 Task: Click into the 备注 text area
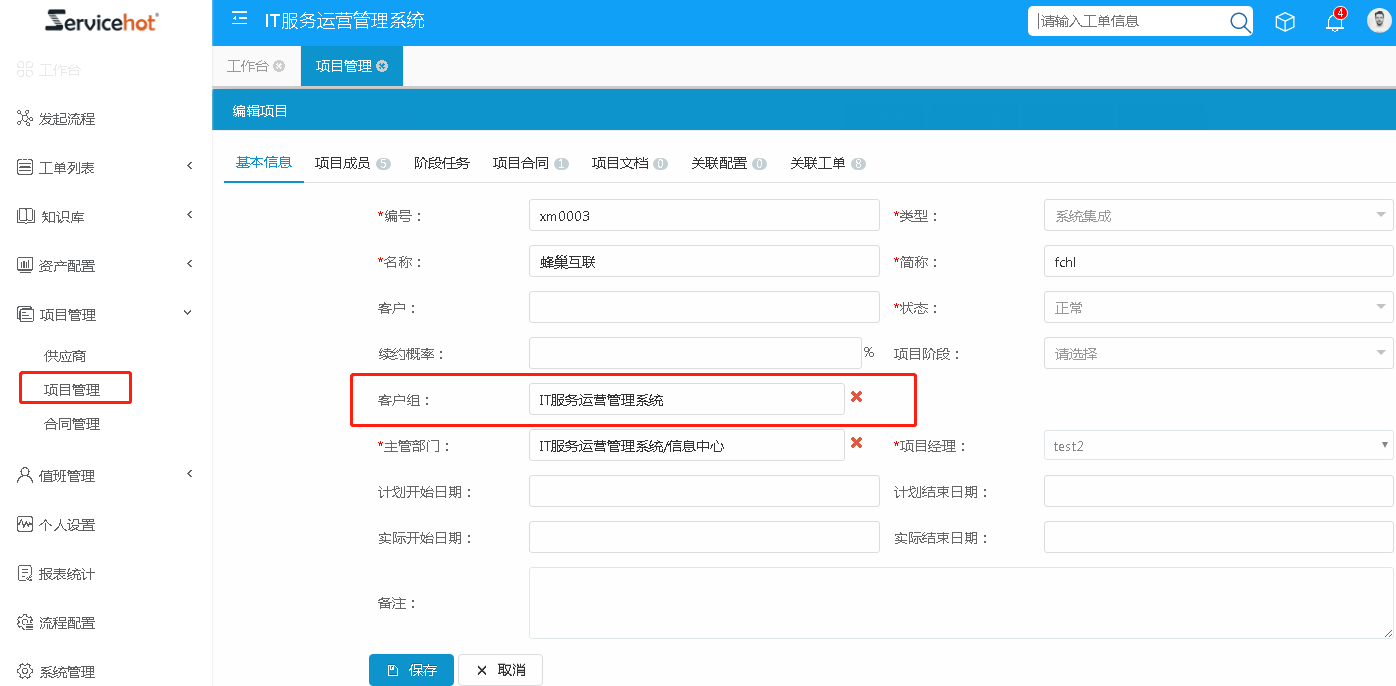[960, 603]
